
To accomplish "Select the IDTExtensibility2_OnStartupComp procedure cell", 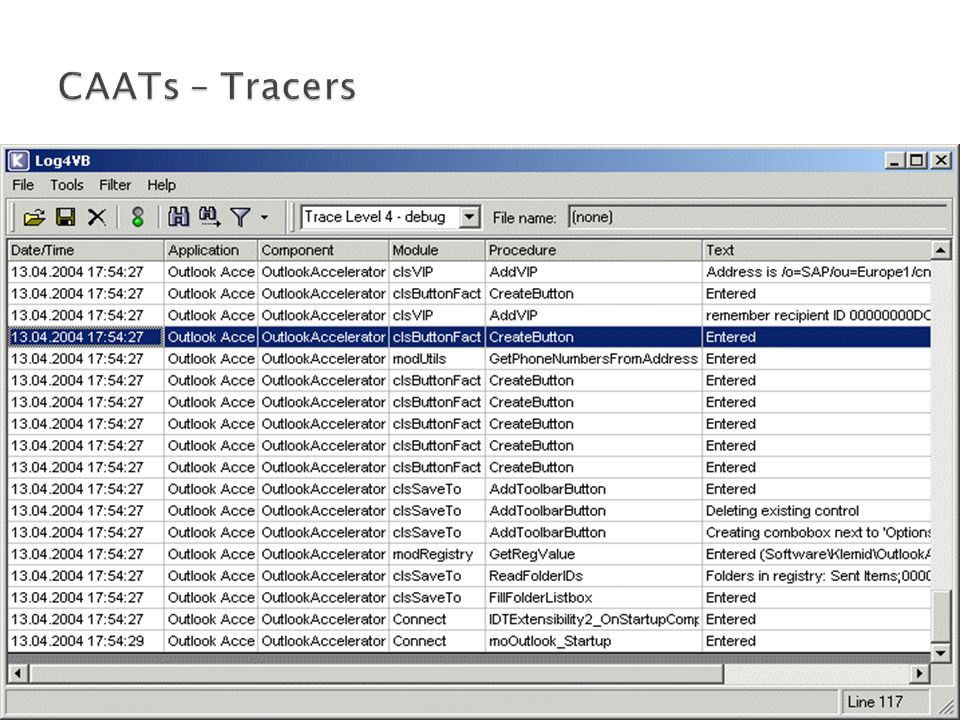I will [x=593, y=620].
